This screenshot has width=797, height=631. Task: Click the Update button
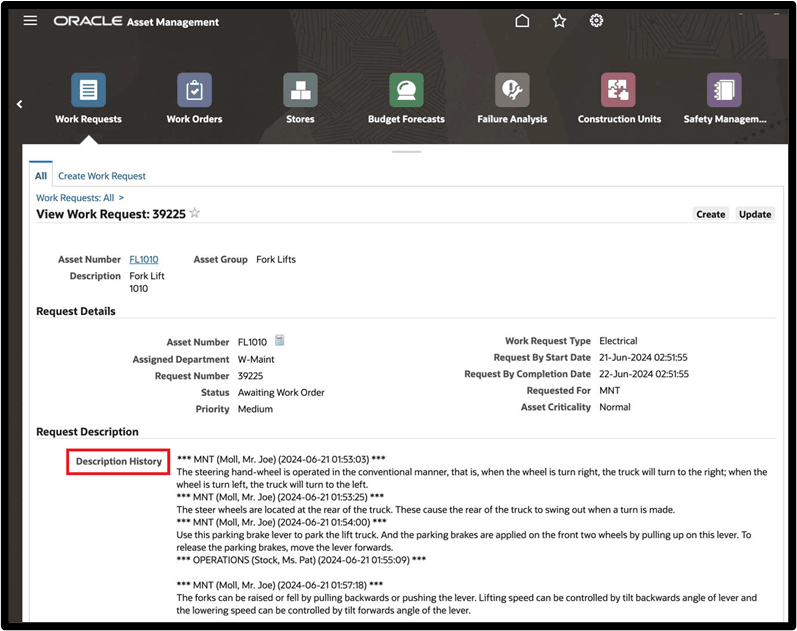[755, 214]
